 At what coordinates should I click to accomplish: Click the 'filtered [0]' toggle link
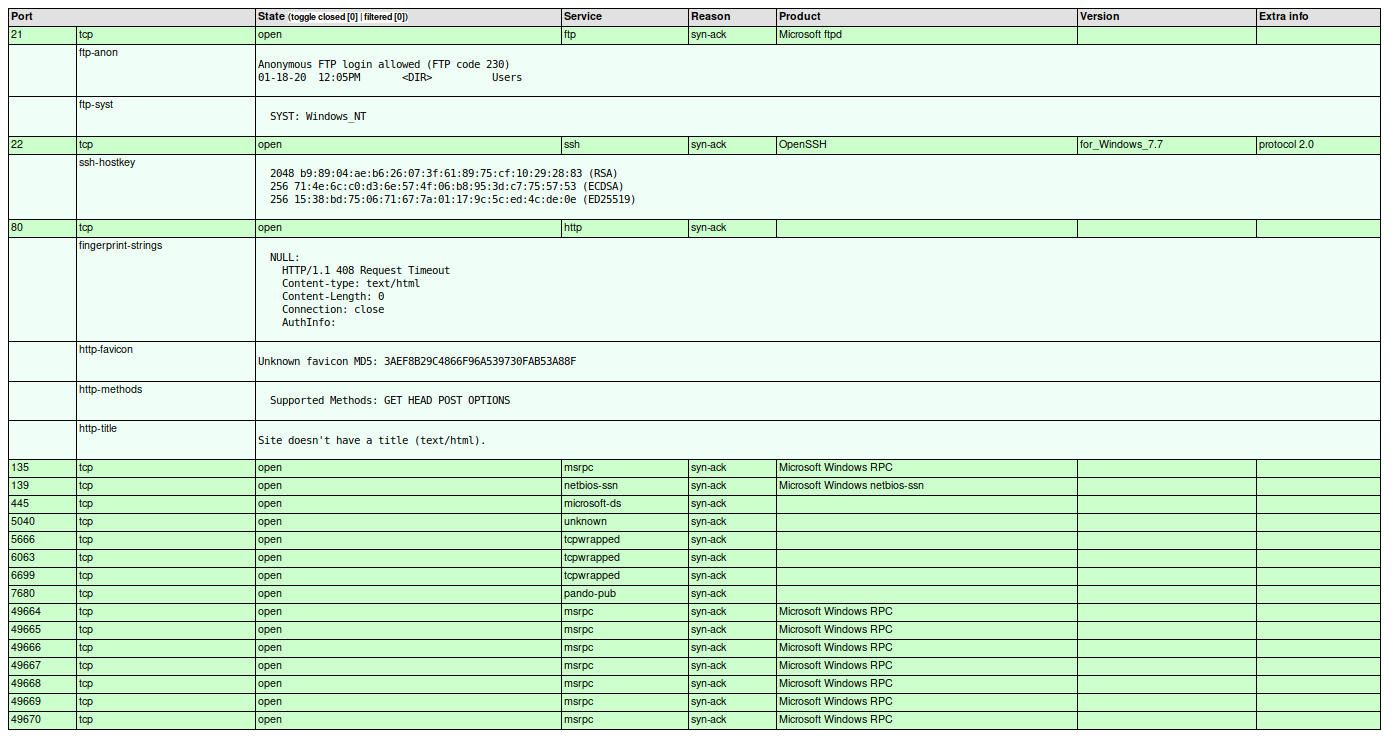[x=385, y=17]
